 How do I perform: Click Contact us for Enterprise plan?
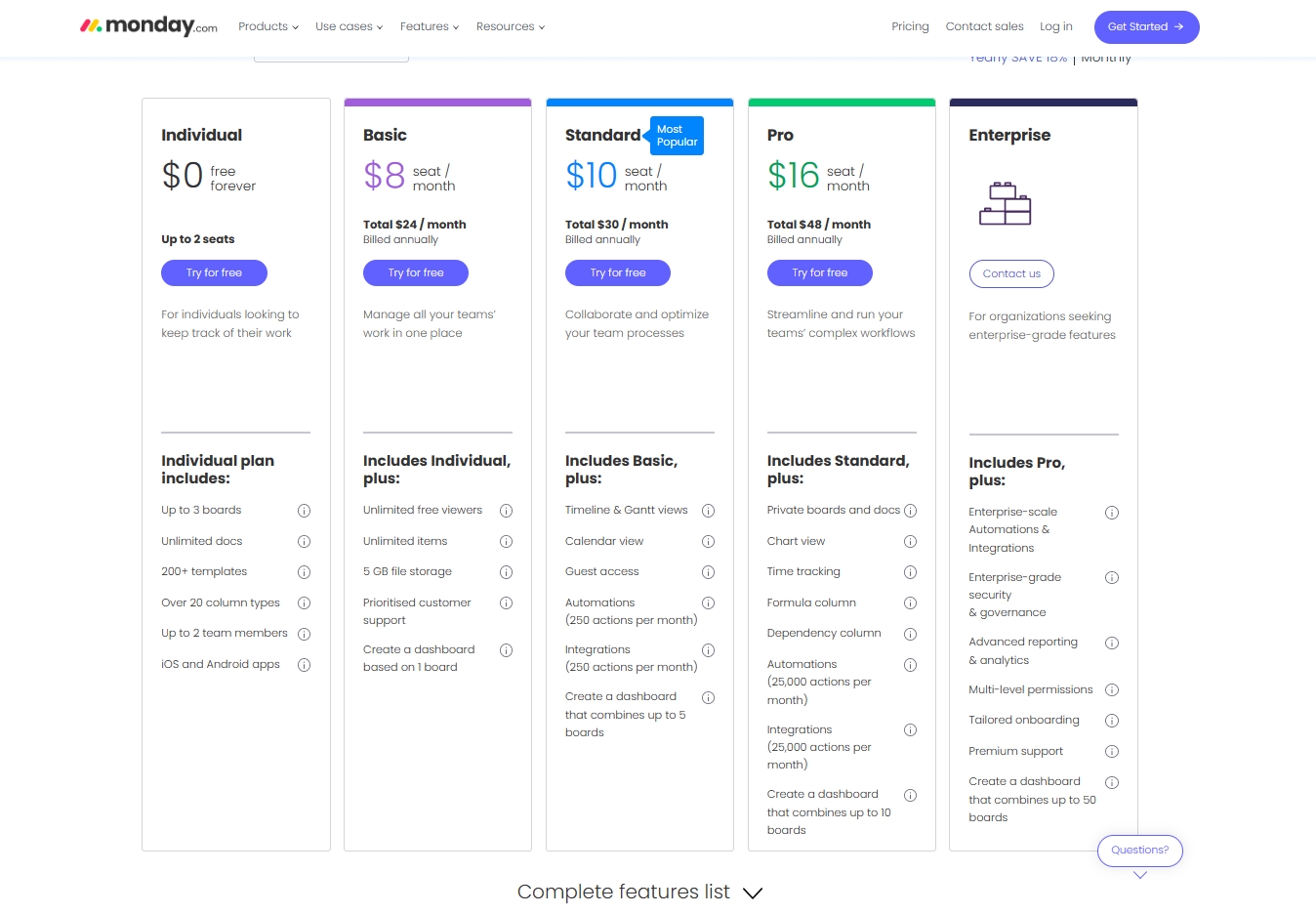(x=1010, y=274)
